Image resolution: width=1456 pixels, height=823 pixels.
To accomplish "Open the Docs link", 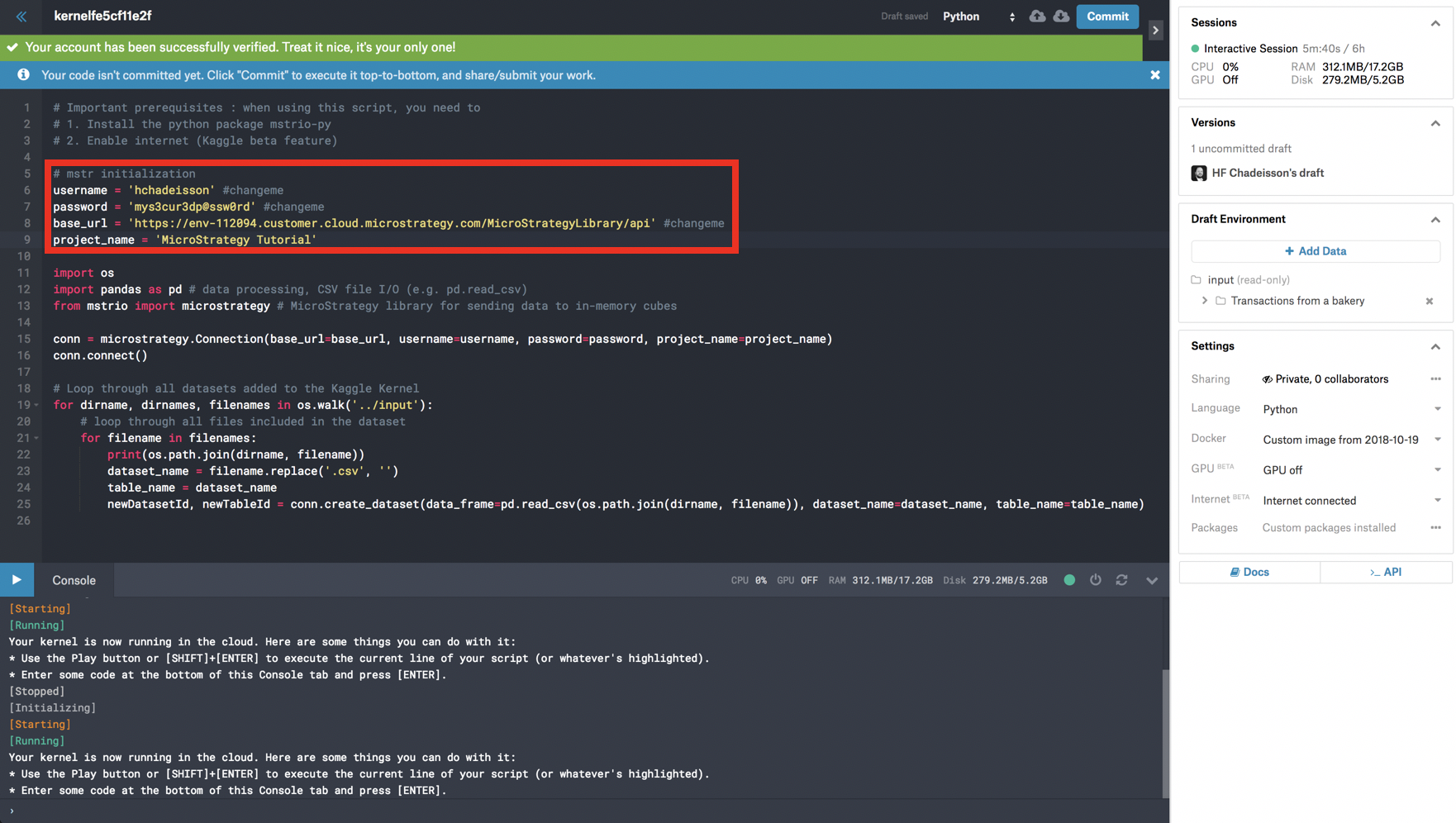I will click(1249, 572).
